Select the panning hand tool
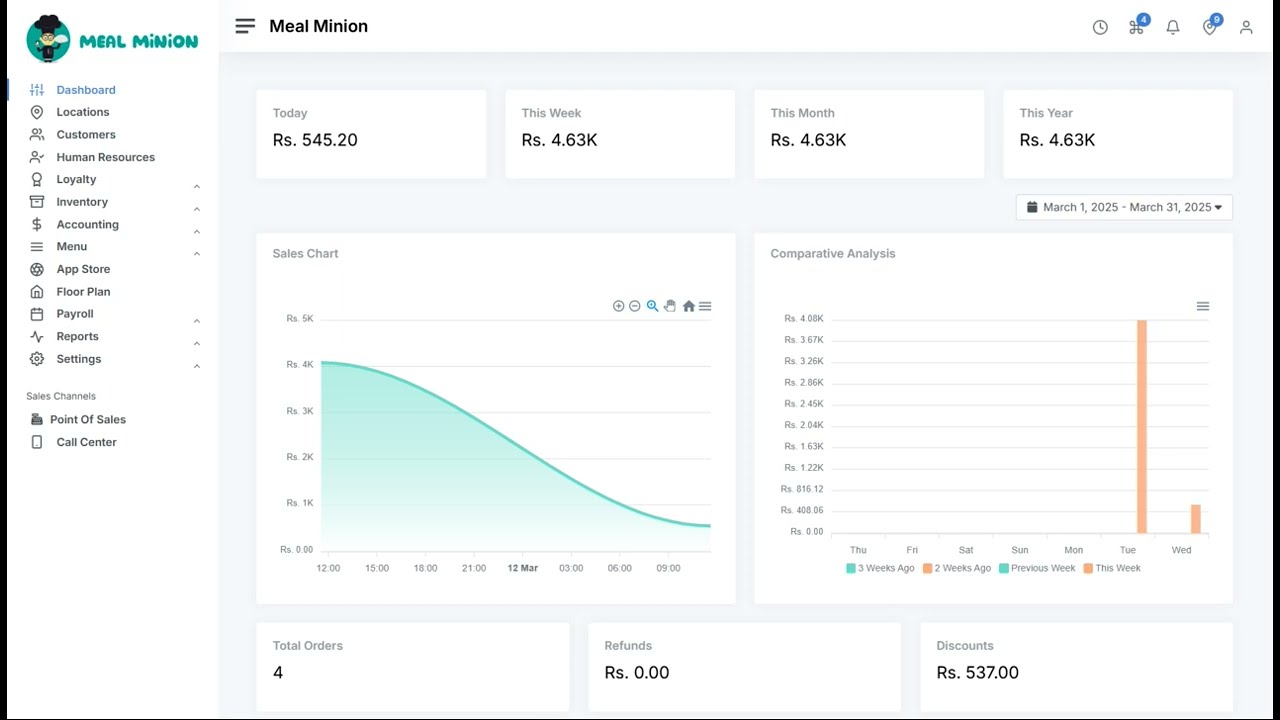 click(x=670, y=306)
